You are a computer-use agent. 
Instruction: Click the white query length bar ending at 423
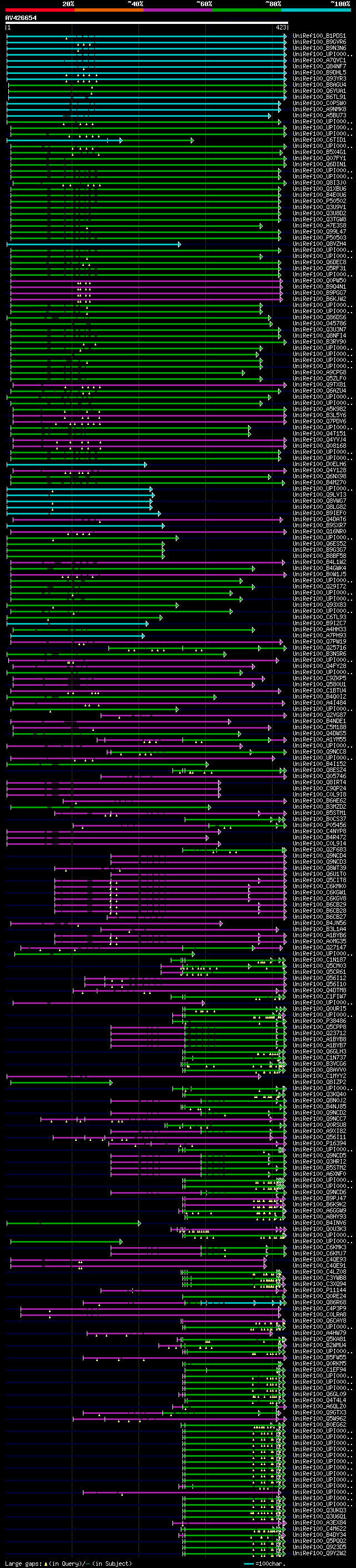[x=147, y=23]
